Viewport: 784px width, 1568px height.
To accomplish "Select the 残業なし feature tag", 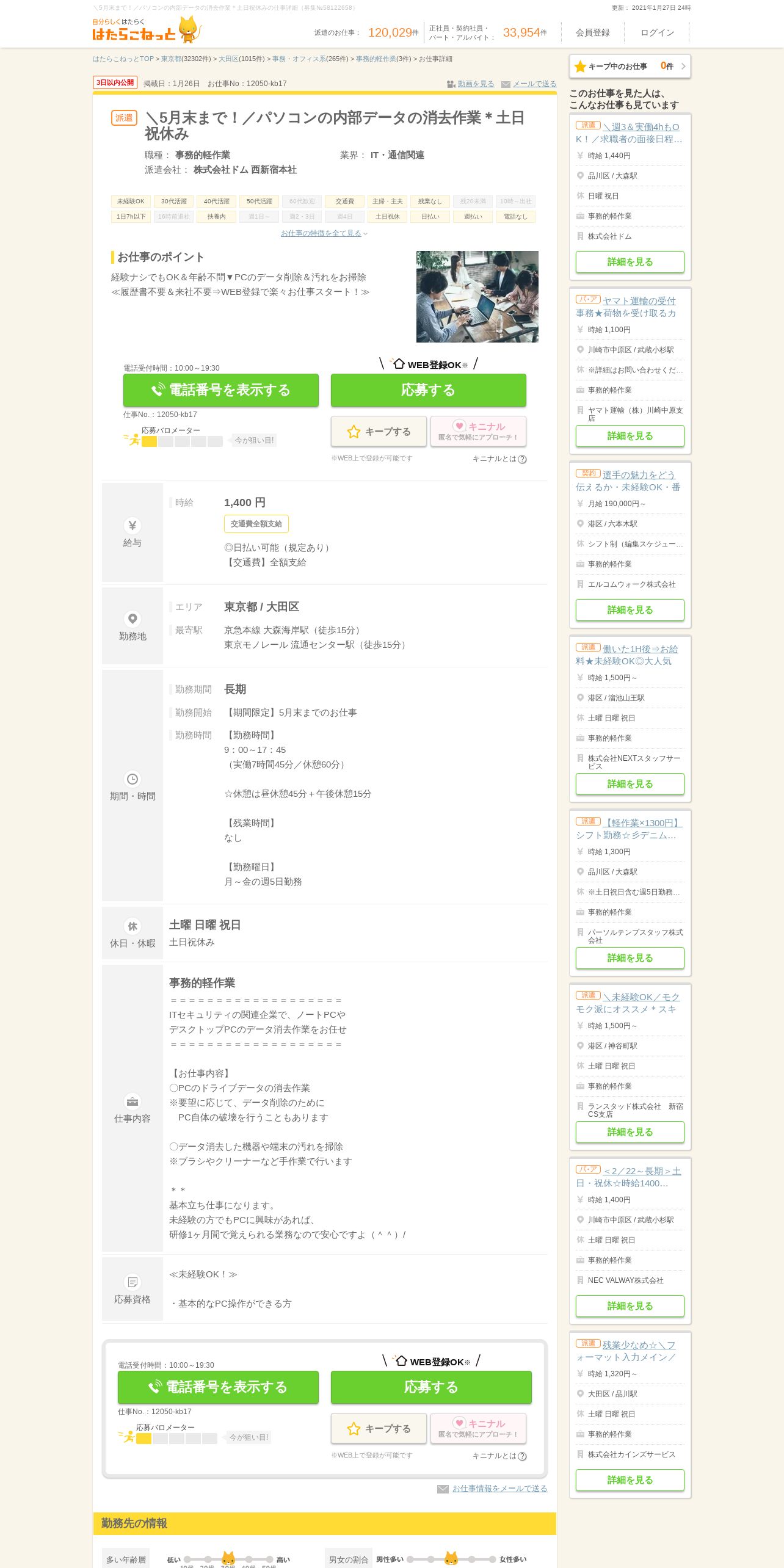I will point(430,201).
